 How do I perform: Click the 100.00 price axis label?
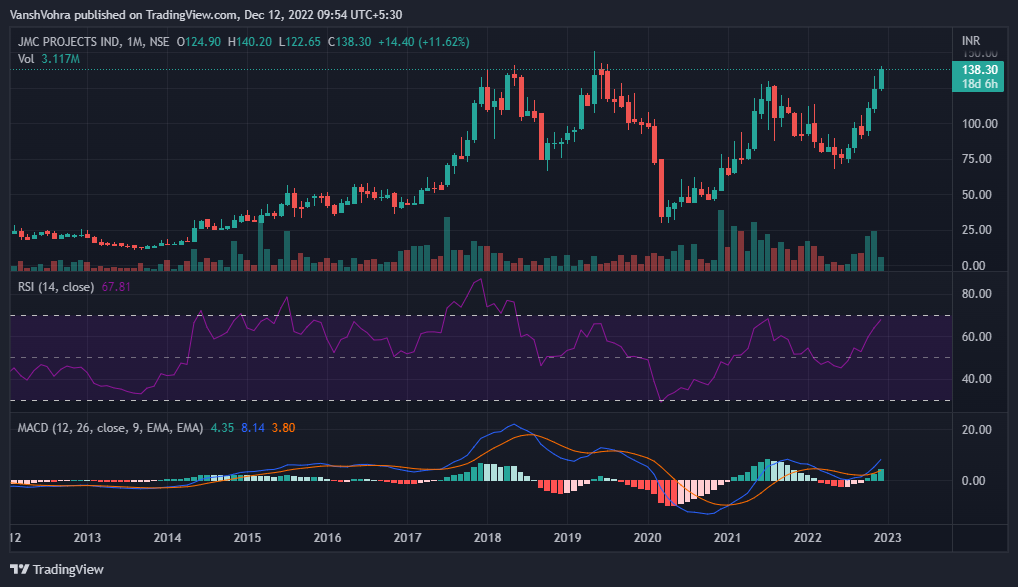click(980, 123)
